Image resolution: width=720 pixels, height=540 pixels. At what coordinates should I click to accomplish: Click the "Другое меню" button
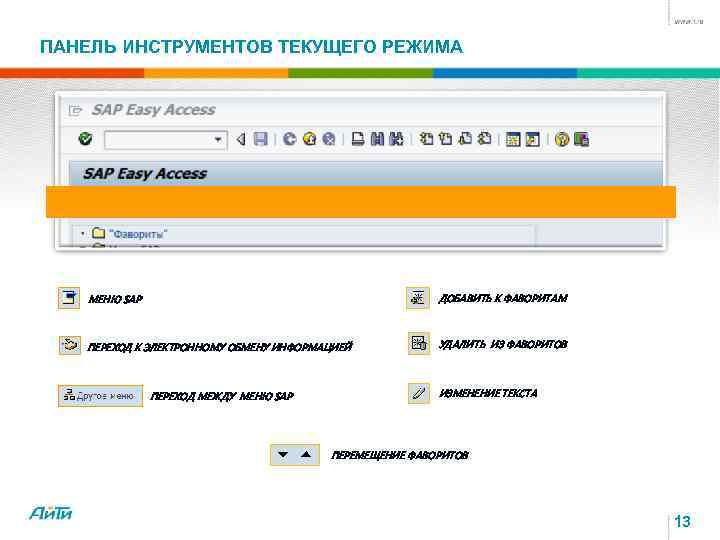(x=101, y=396)
